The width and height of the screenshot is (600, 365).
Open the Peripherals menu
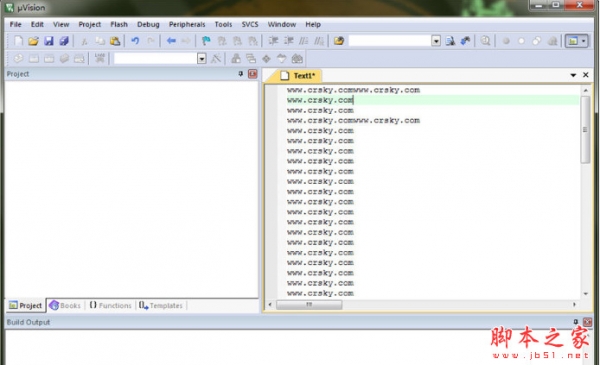click(187, 24)
